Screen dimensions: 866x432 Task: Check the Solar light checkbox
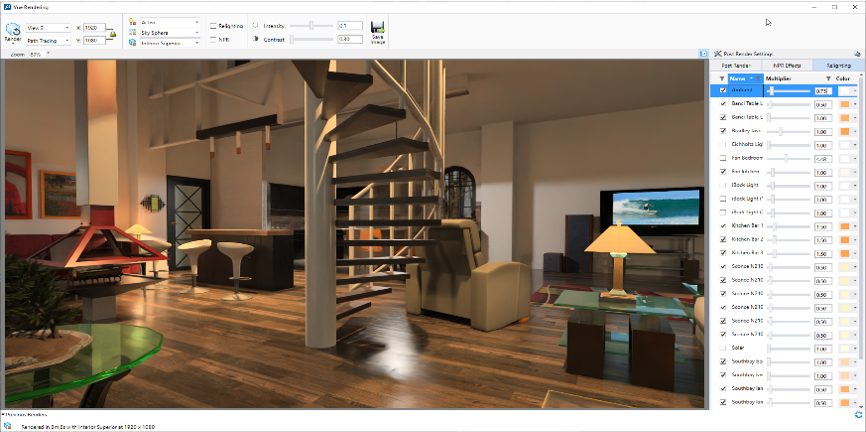pos(723,348)
